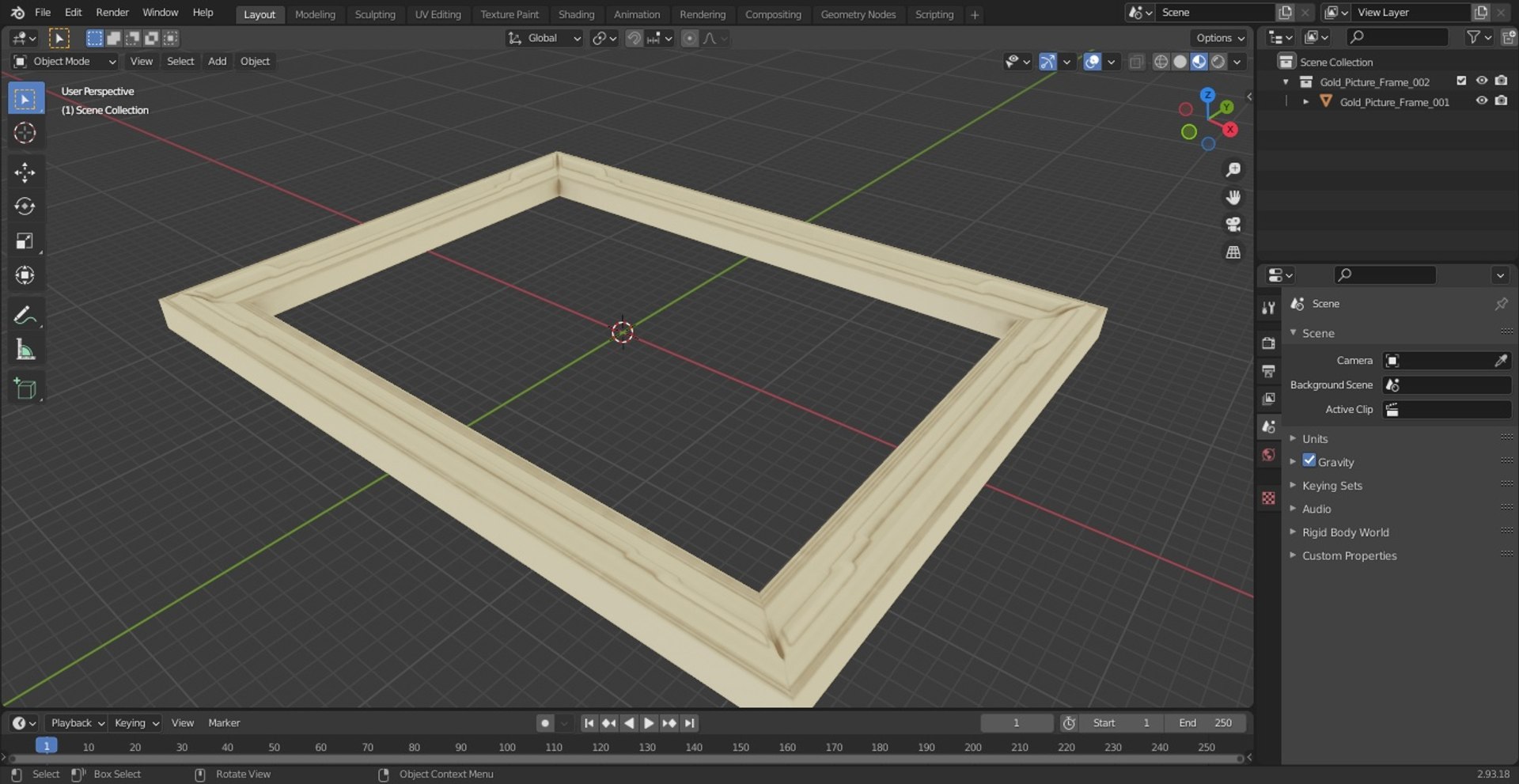
Task: Play the animation in reverse
Action: tap(629, 723)
